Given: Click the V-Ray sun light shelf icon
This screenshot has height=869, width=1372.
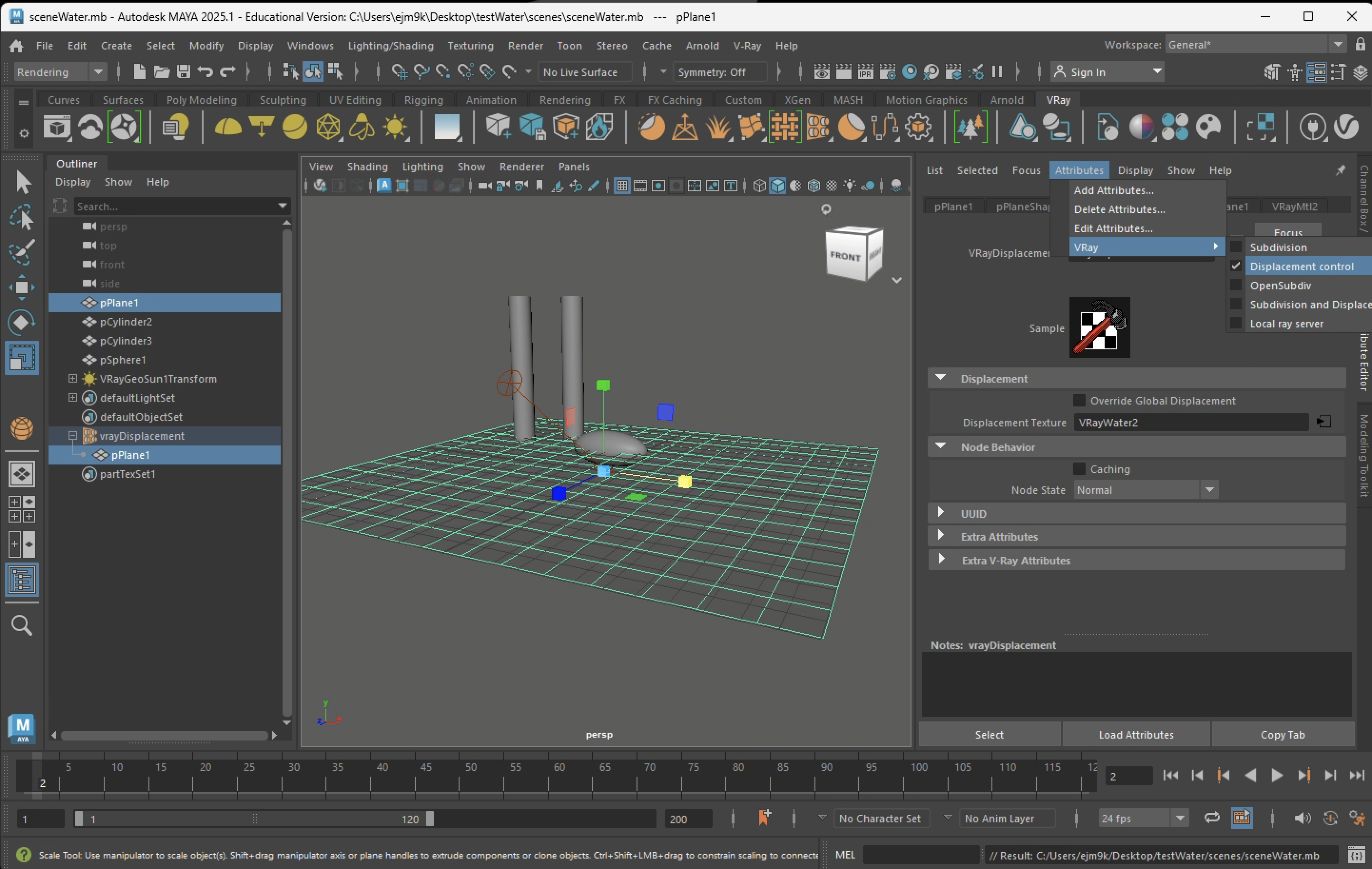Looking at the screenshot, I should [x=395, y=127].
